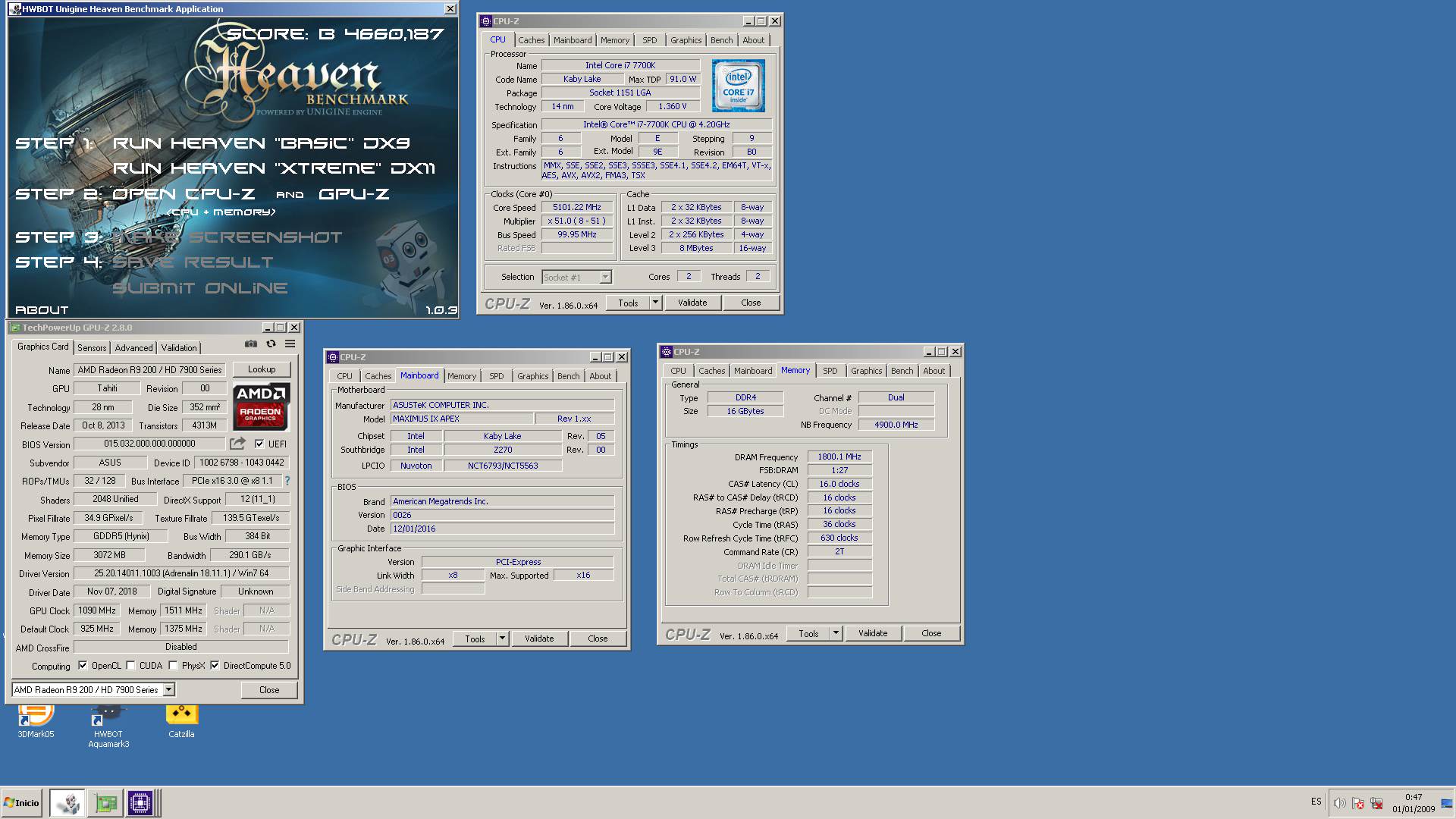1456x819 pixels.
Task: Expand Tools arrow in CPU-Z Memory window
Action: click(x=836, y=633)
